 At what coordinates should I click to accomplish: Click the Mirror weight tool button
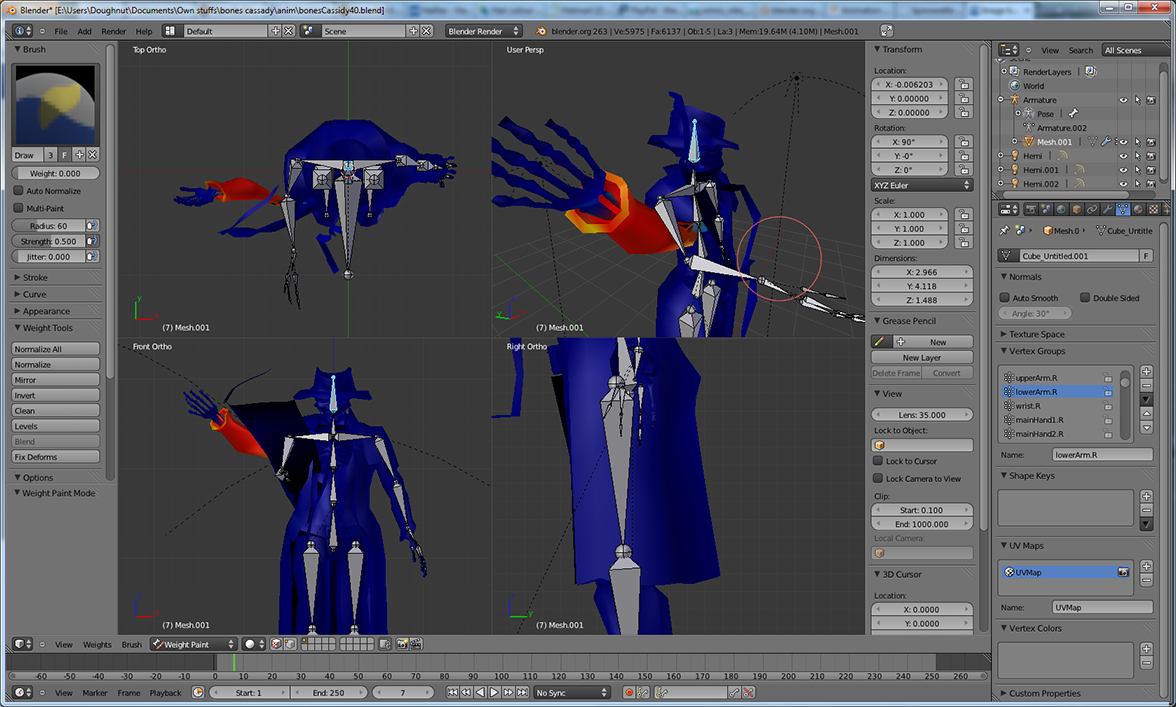coord(56,379)
